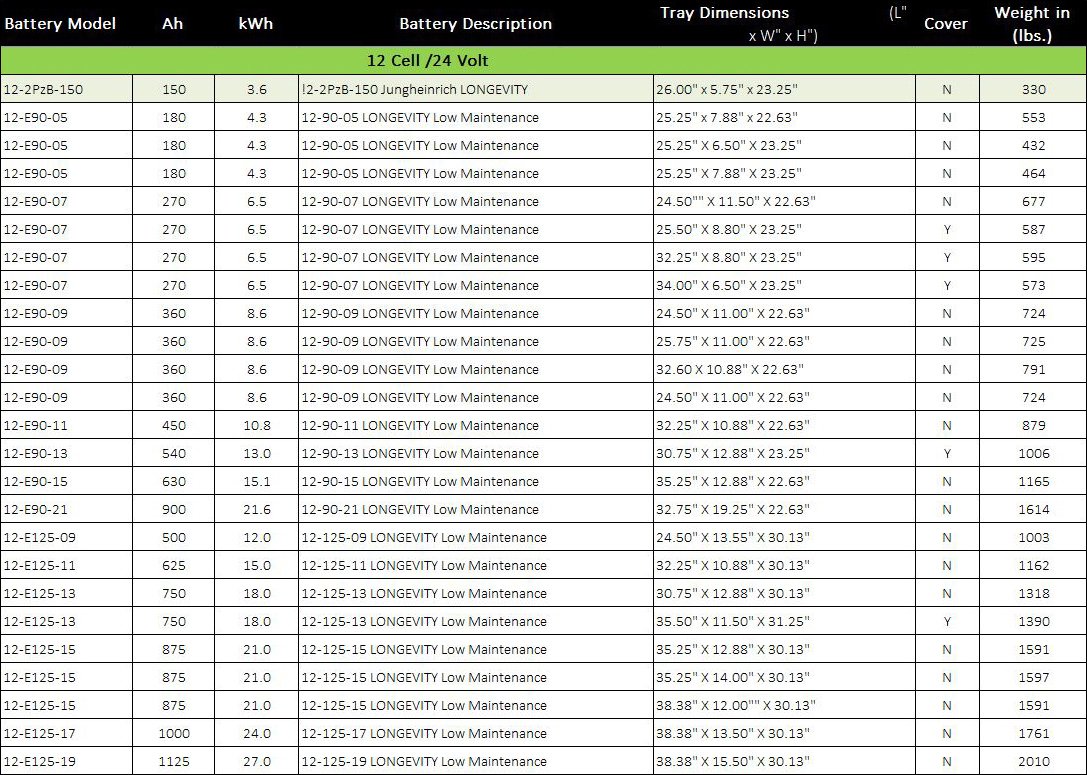Click the 2010 lbs weight cell

(1033, 761)
